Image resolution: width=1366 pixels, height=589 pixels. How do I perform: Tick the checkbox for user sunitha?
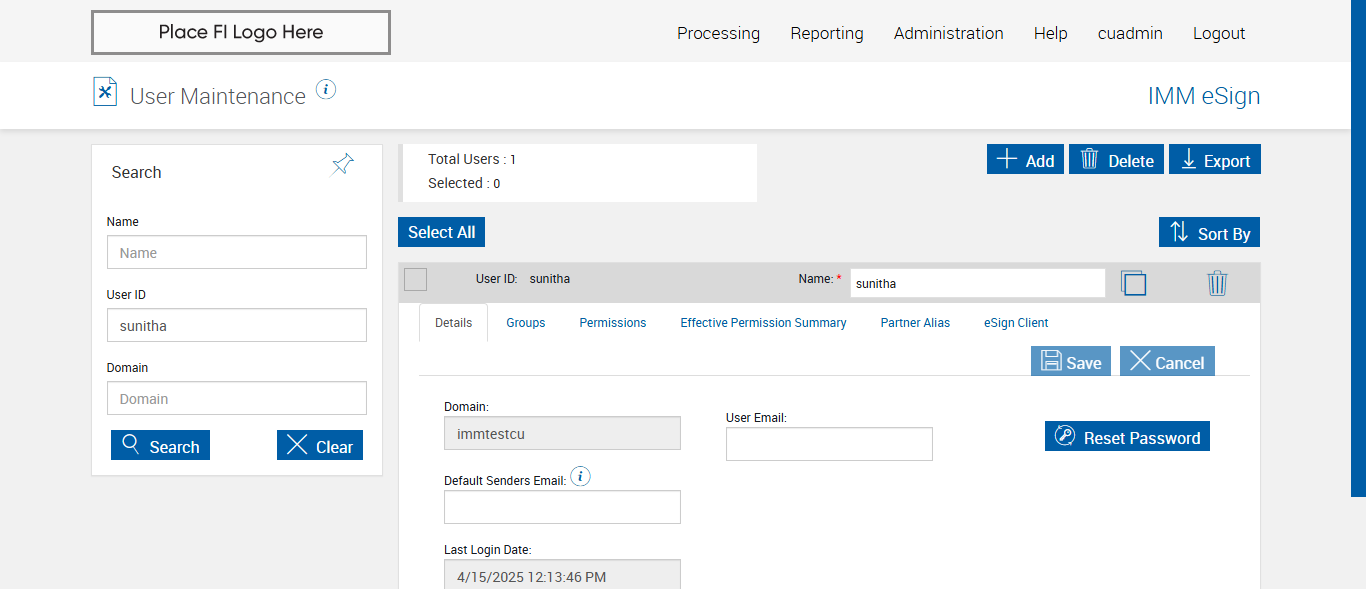pos(416,280)
